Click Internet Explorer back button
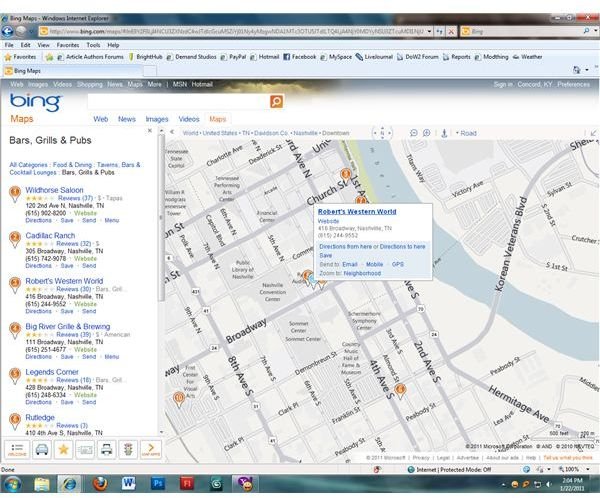This screenshot has height=498, width=600. (x=7, y=31)
